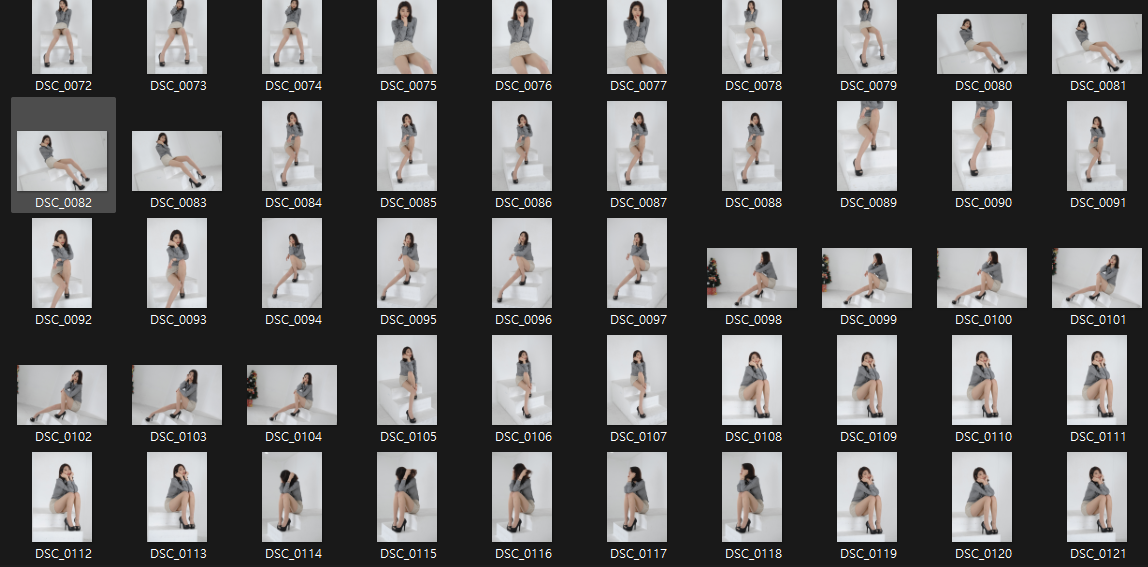The image size is (1148, 567).
Task: Pick the DSC_0079 image thumbnail
Action: click(867, 37)
